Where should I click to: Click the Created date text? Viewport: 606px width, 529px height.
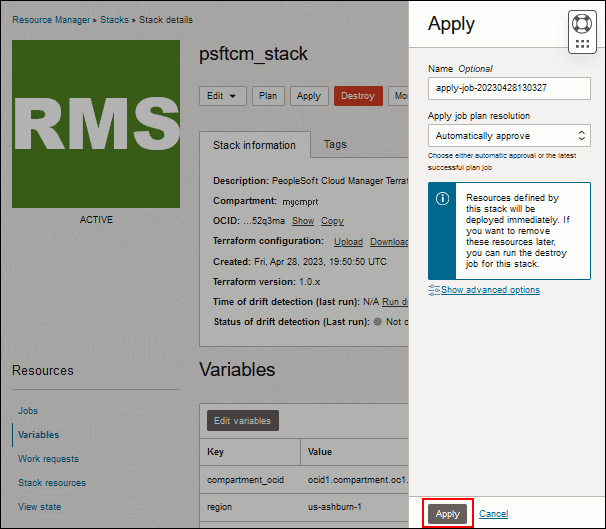tap(300, 262)
